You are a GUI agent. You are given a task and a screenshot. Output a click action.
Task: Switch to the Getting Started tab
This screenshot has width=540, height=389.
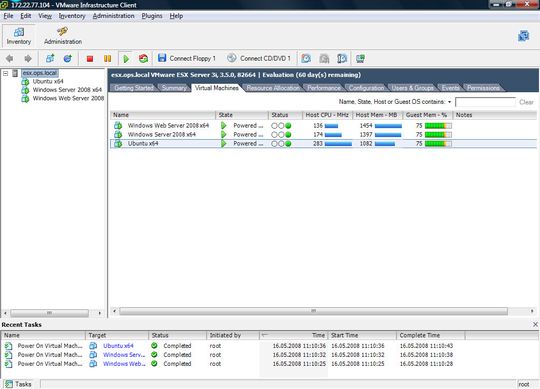(134, 88)
